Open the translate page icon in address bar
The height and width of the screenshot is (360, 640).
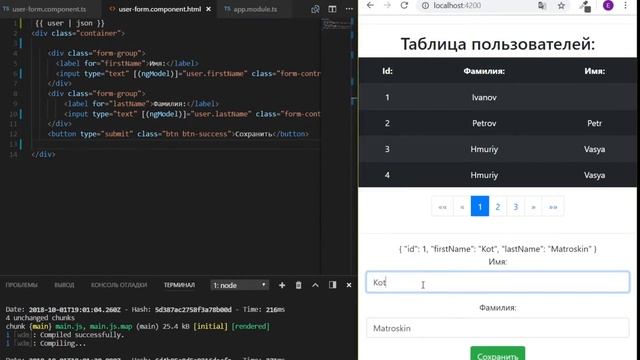click(x=542, y=6)
